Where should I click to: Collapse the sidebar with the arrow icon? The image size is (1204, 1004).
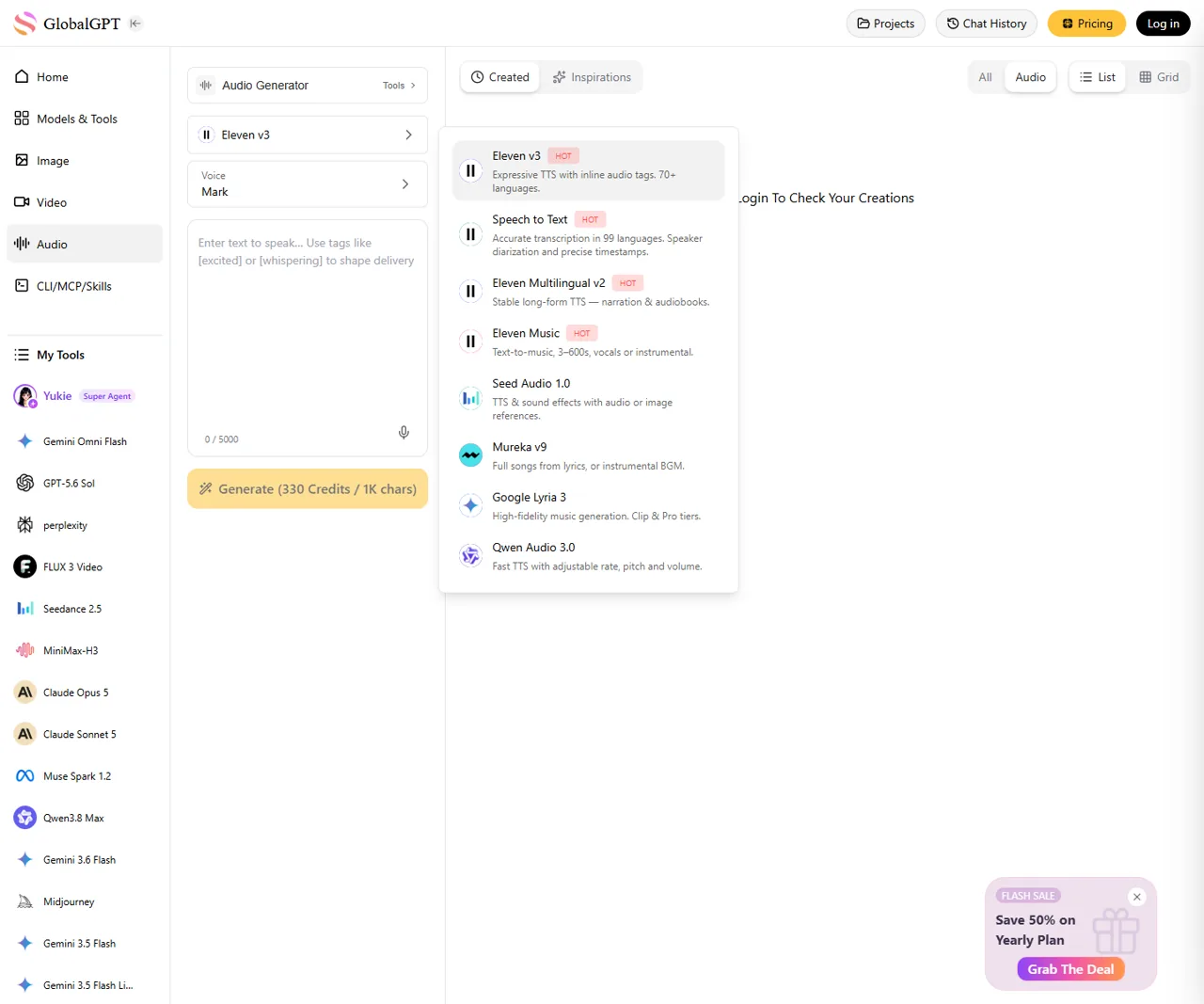coord(135,24)
